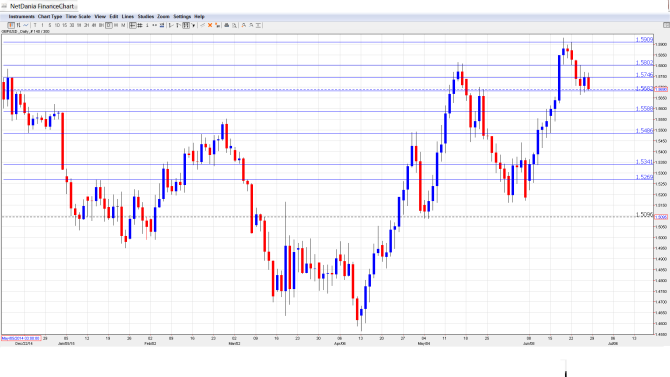Open the View menu
This screenshot has height=377, width=670.
tap(100, 17)
